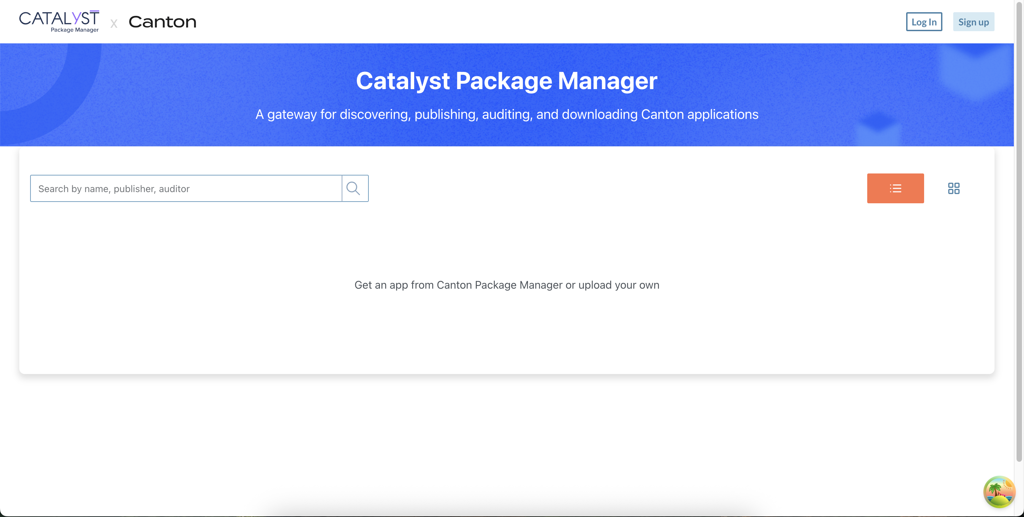Click the small "Package Manager" text under Catalyst
The image size is (1024, 517).
coord(75,30)
